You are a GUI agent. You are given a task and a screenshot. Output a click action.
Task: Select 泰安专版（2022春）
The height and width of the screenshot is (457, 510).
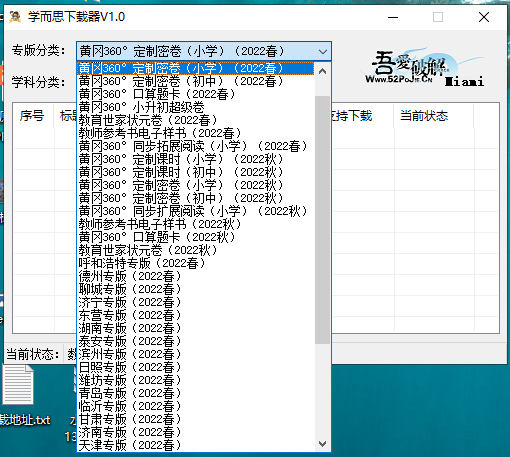[x=196, y=341]
